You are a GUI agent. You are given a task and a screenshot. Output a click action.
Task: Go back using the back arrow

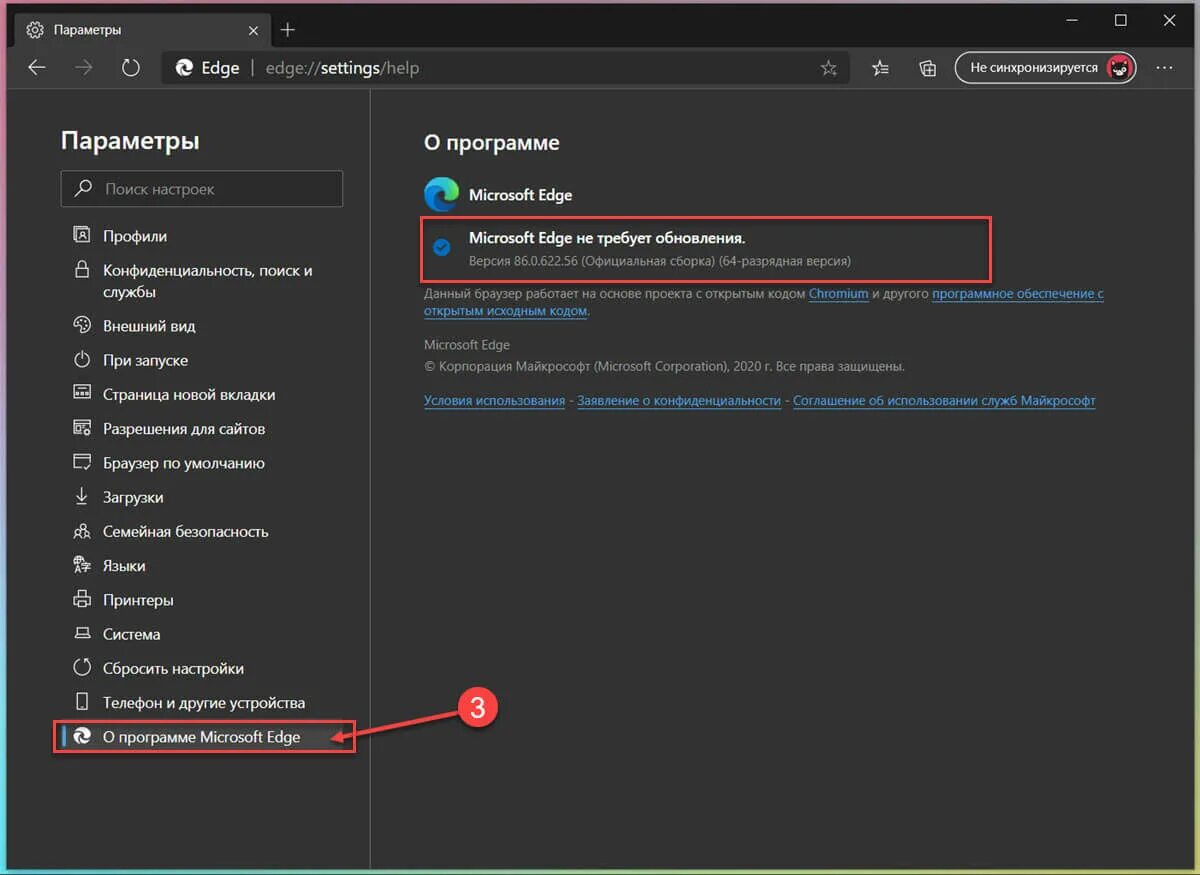tap(37, 68)
